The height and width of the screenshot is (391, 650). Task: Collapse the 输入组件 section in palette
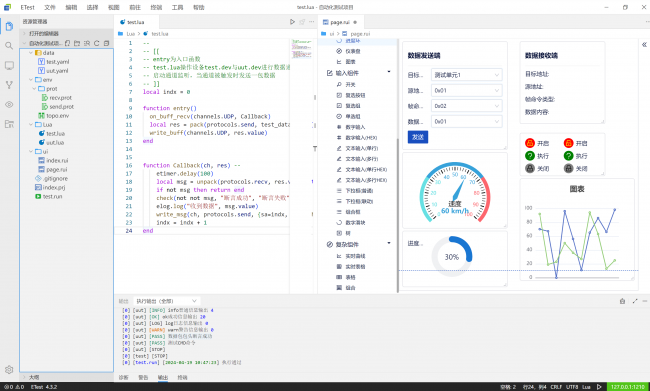click(x=389, y=72)
